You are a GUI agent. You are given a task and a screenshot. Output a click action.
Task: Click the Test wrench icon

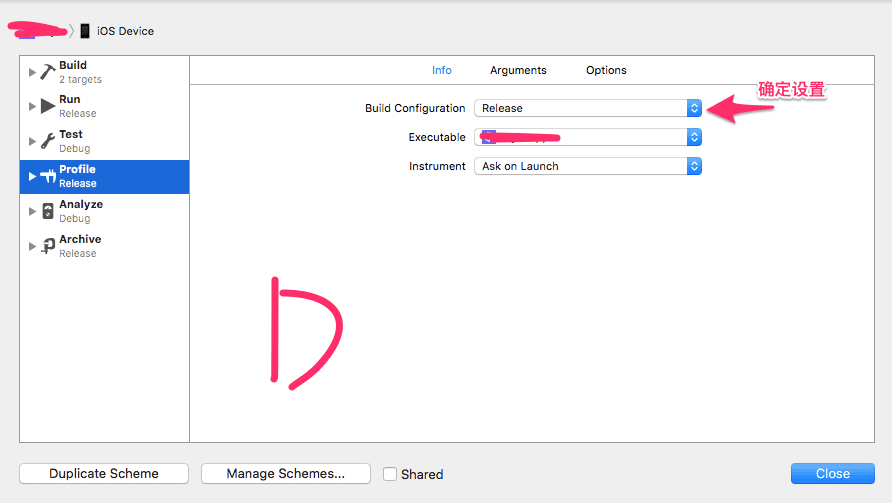pos(48,141)
